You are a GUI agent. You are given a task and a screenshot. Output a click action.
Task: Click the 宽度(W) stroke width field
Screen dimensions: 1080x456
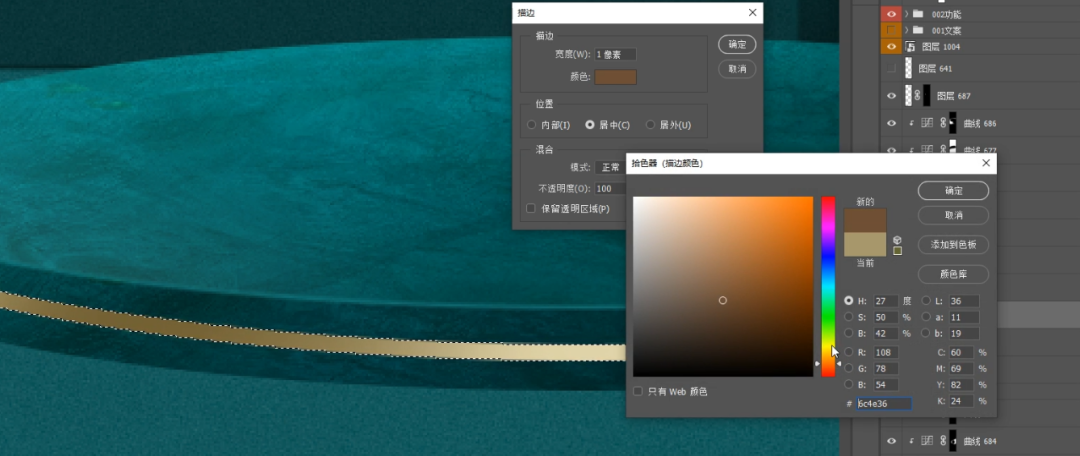615,54
